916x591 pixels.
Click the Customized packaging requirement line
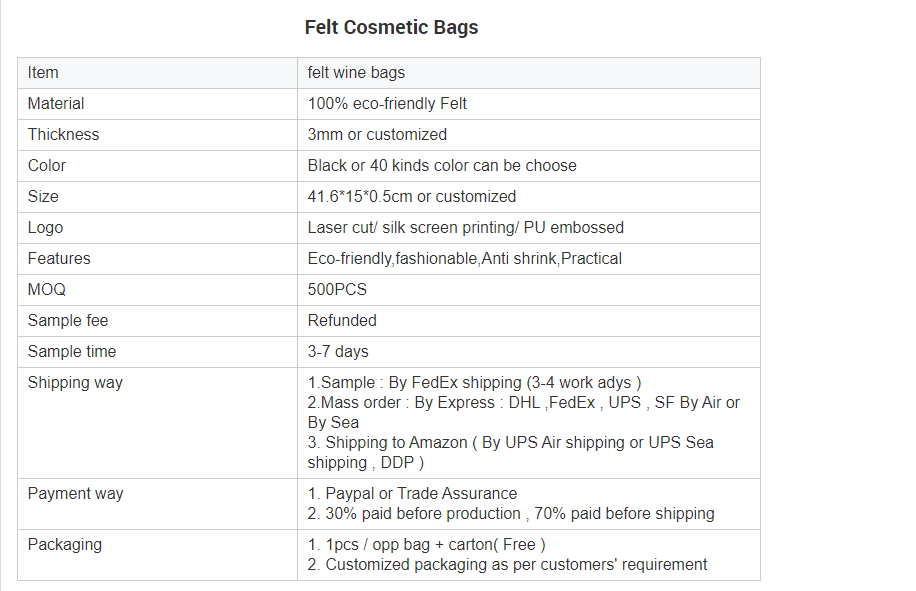tap(507, 565)
